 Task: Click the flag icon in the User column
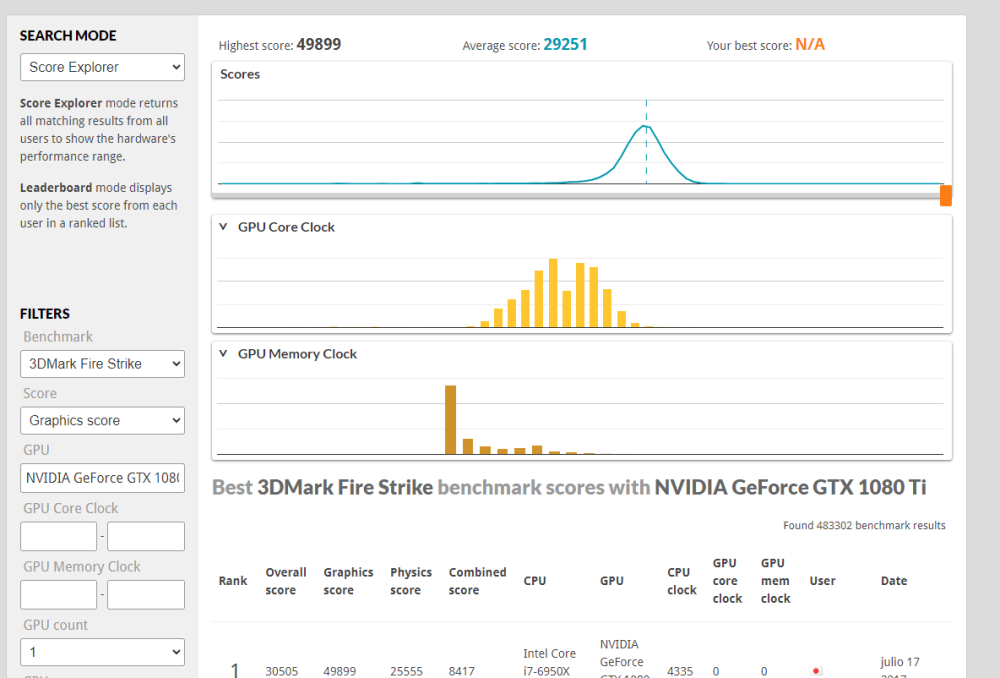(817, 671)
